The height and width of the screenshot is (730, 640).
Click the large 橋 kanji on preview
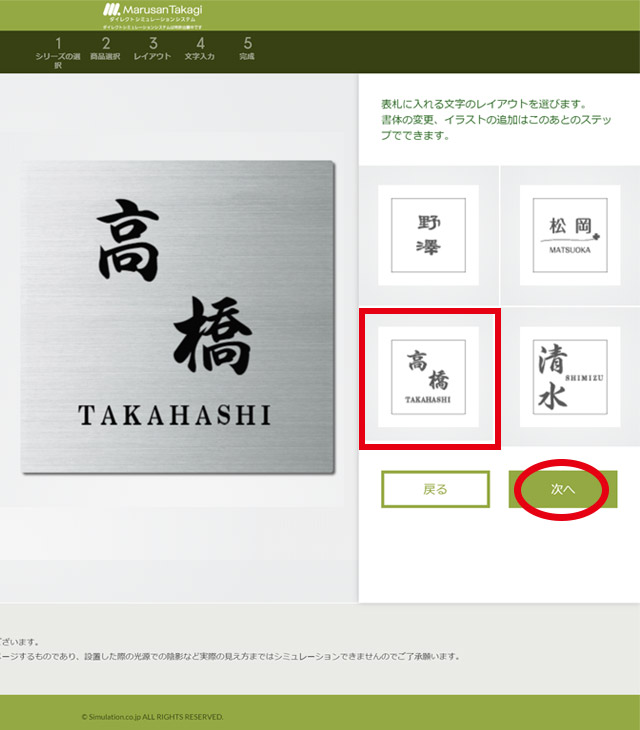(x=214, y=337)
